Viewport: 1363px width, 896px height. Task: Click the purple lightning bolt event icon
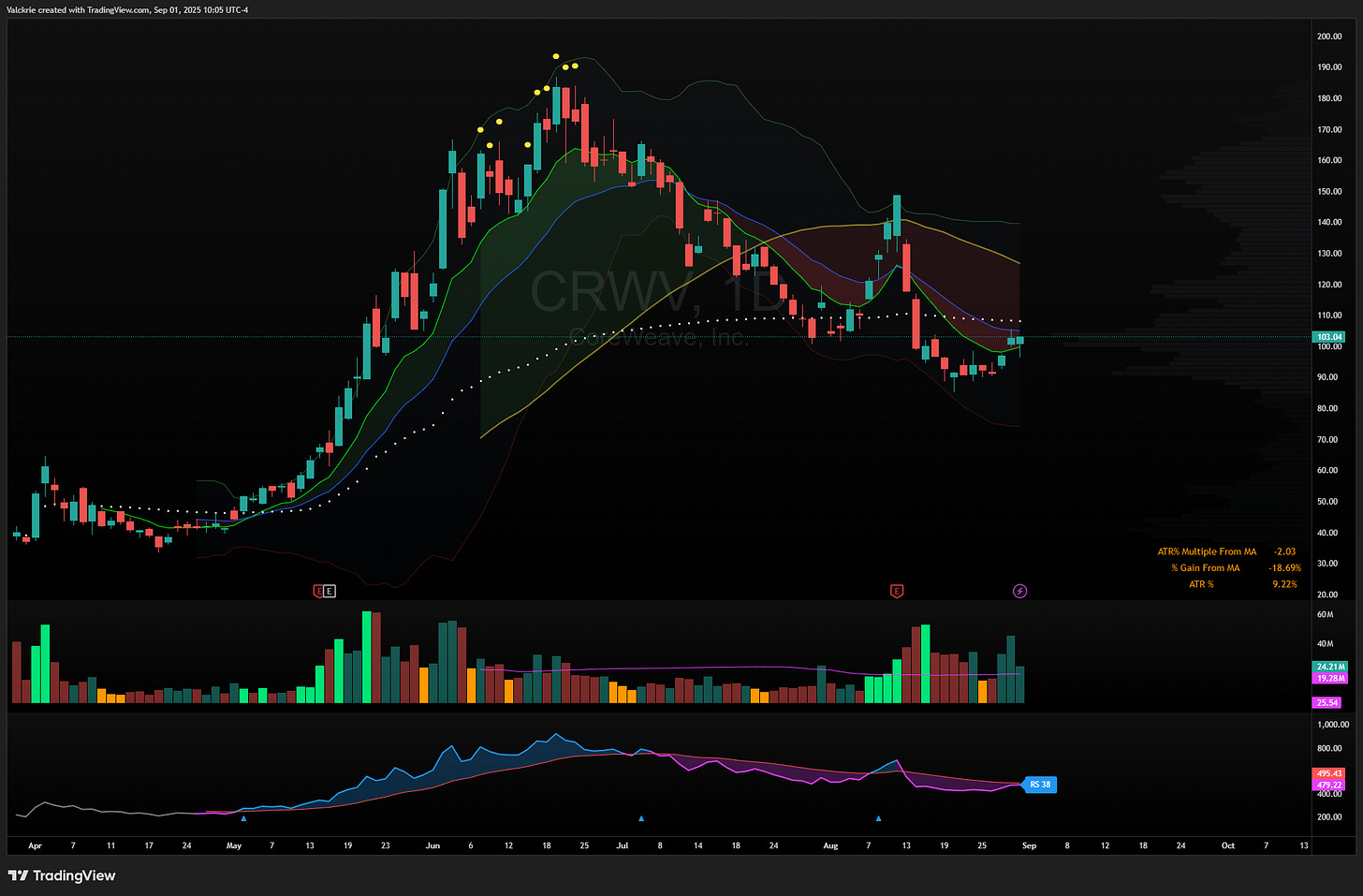pyautogui.click(x=1020, y=591)
